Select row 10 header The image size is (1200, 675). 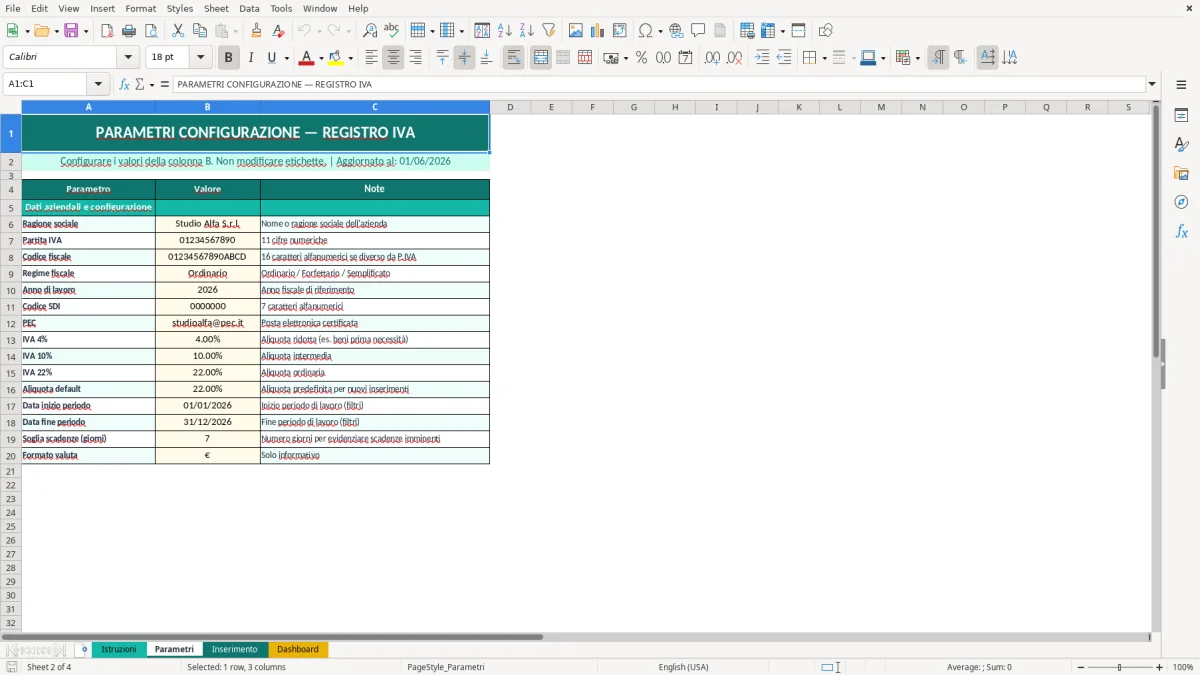click(11, 290)
